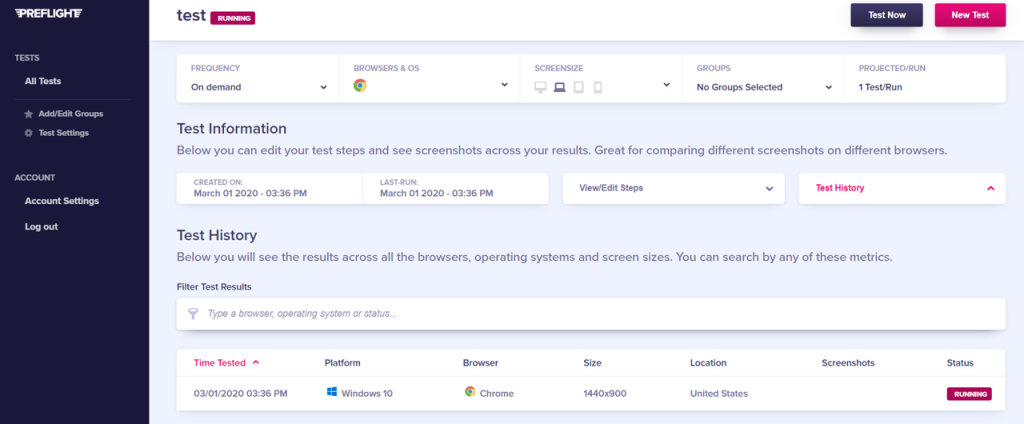Click the United States location cell
This screenshot has width=1024, height=424.
pyautogui.click(x=718, y=393)
